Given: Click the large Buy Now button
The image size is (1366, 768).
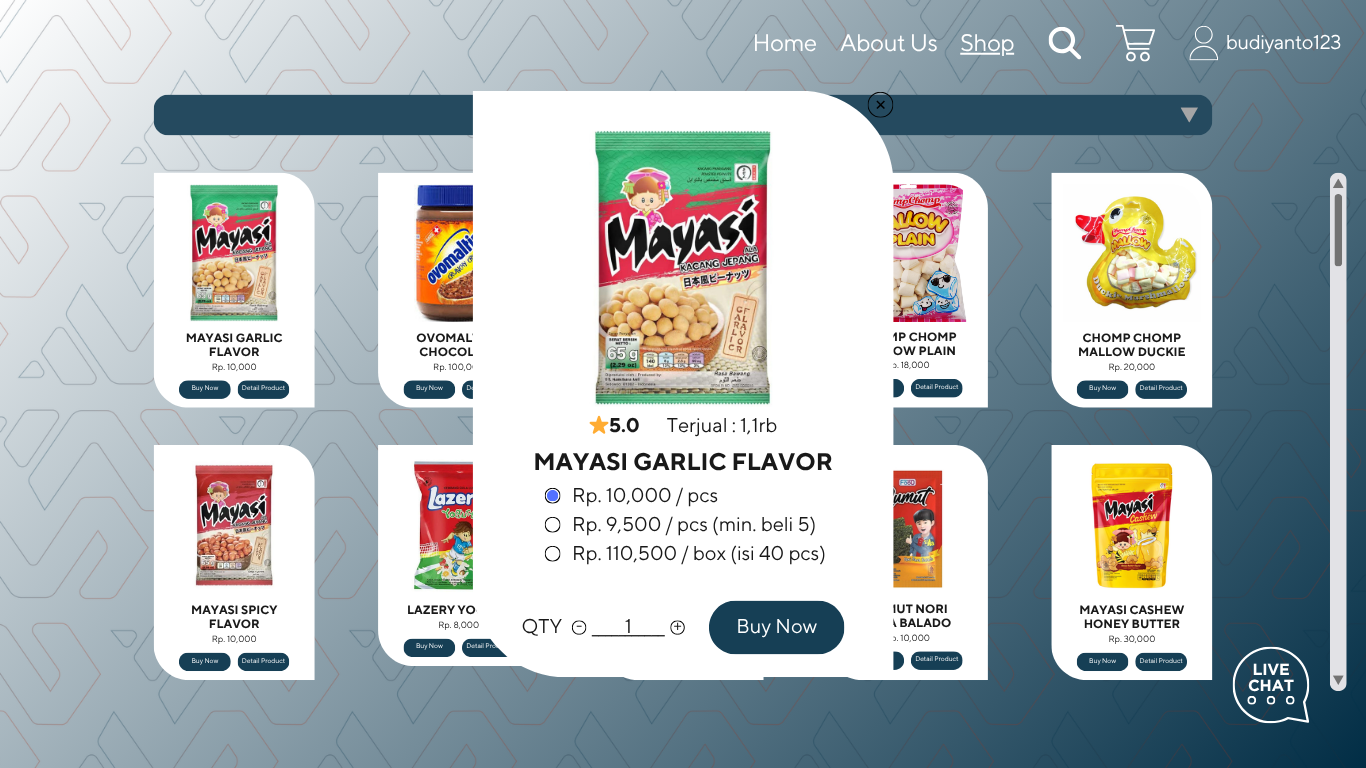Looking at the screenshot, I should click(x=776, y=627).
